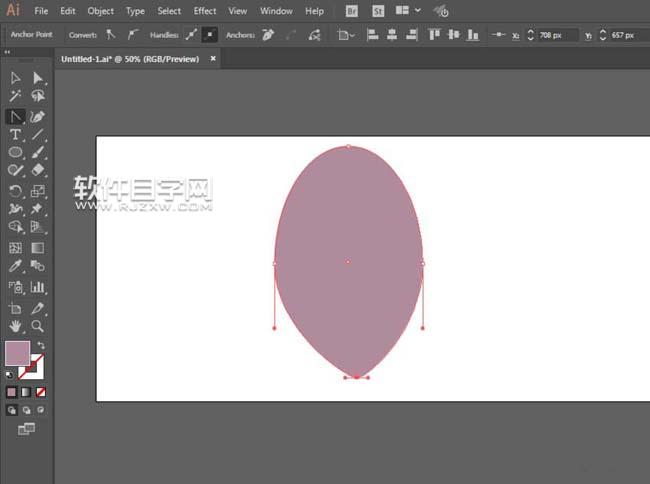Select the Direct Selection tool
The height and width of the screenshot is (484, 650).
[37, 78]
